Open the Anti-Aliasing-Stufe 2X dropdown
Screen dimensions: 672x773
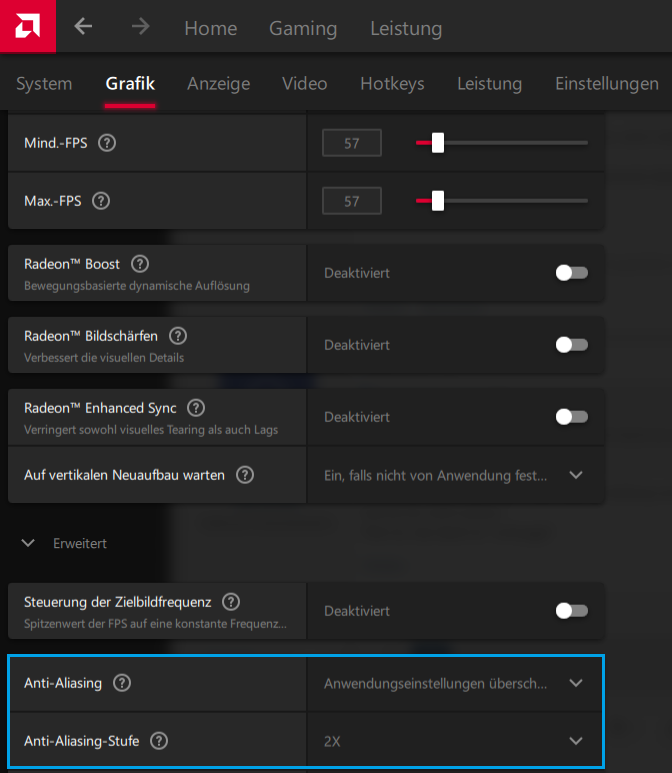pyautogui.click(x=456, y=740)
